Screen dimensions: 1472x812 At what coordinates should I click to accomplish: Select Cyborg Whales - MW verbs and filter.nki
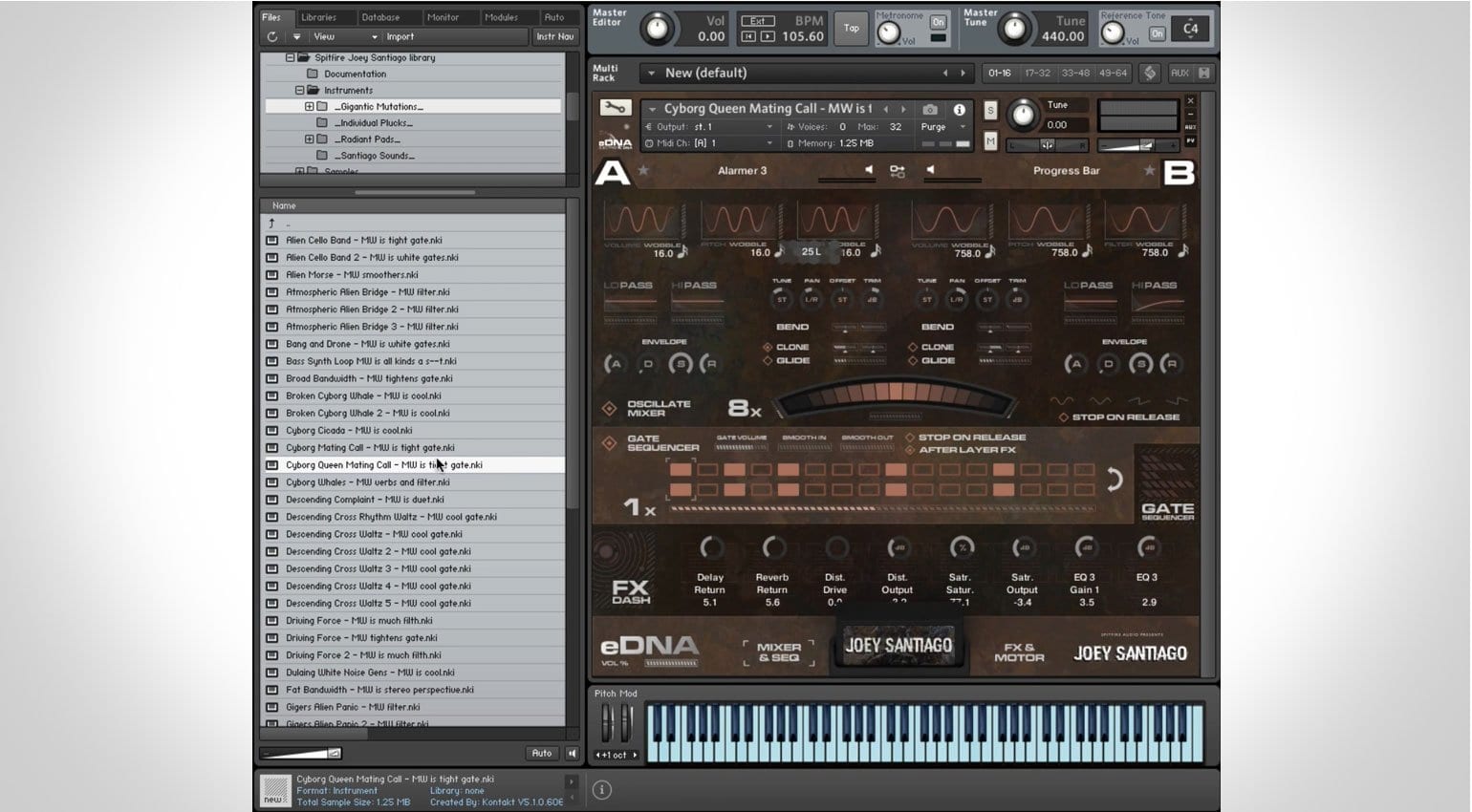414,482
